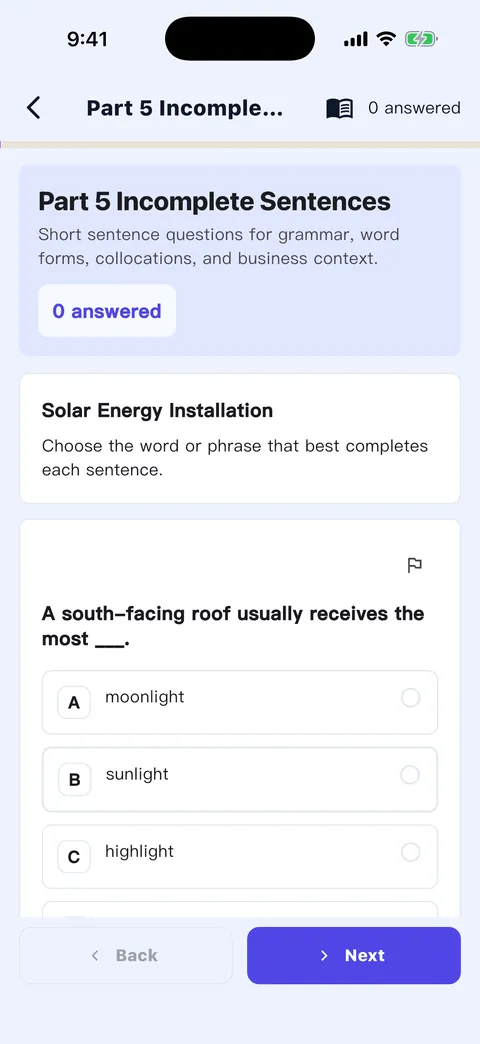
Task: Tap the 'Part 5 Incomple...' header title
Action: click(x=184, y=108)
